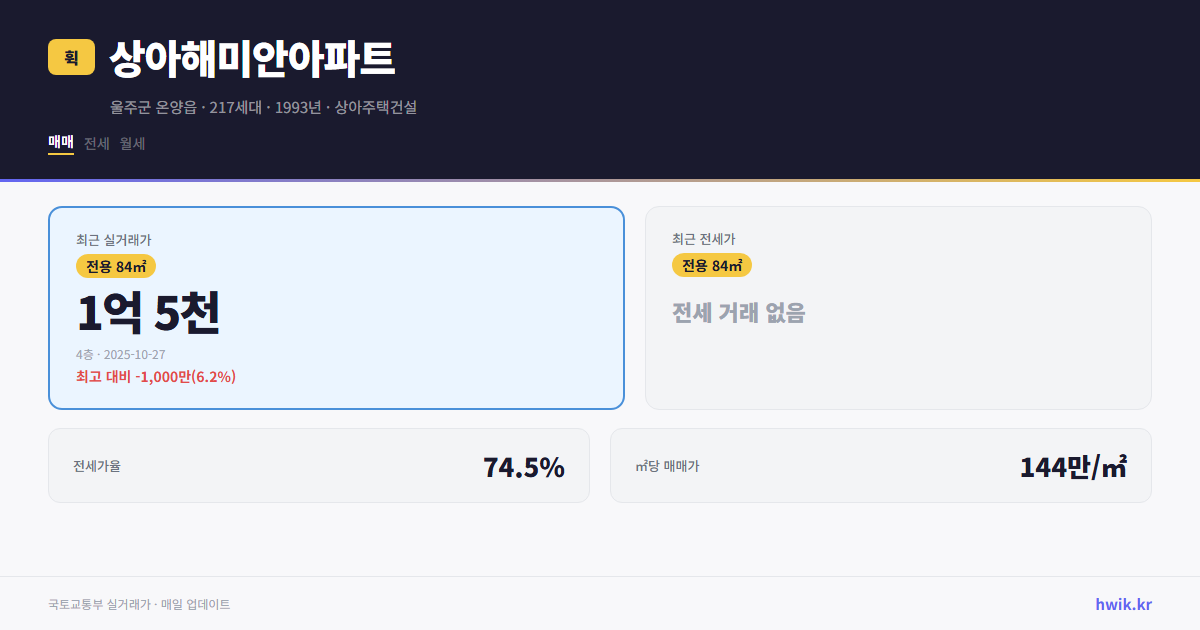Click the 전세가율 card

tap(320, 465)
